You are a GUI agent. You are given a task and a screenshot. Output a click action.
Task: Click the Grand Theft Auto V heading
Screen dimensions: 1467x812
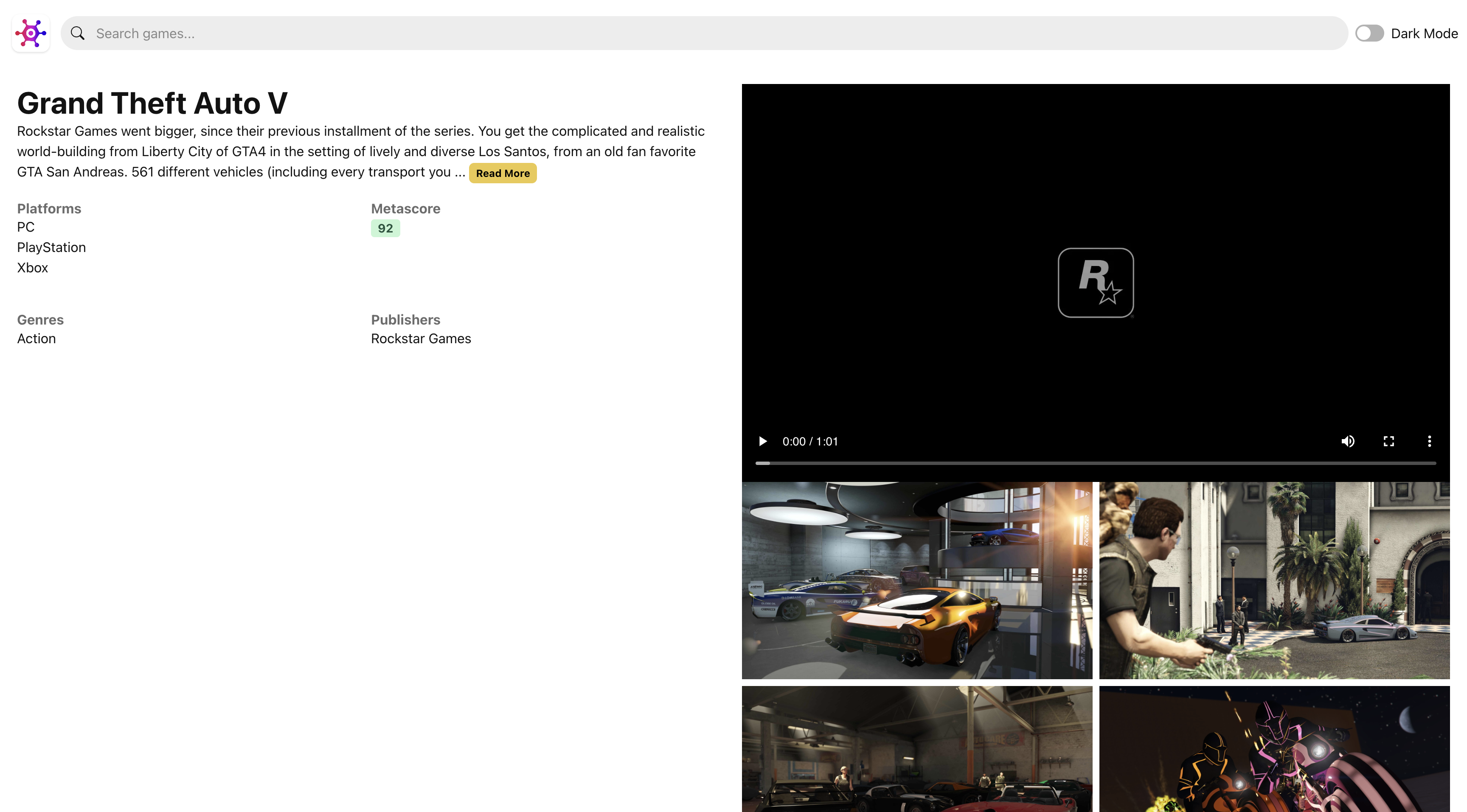click(x=152, y=103)
